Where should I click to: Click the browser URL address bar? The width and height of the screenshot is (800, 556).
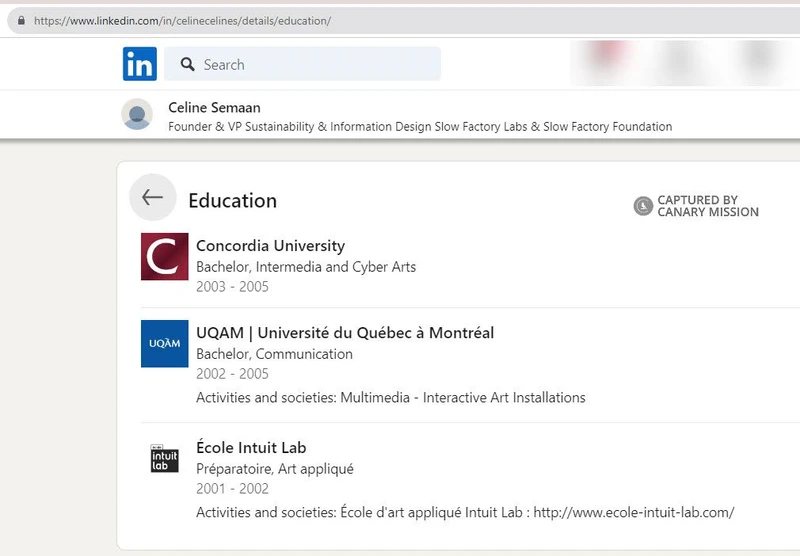tap(403, 20)
